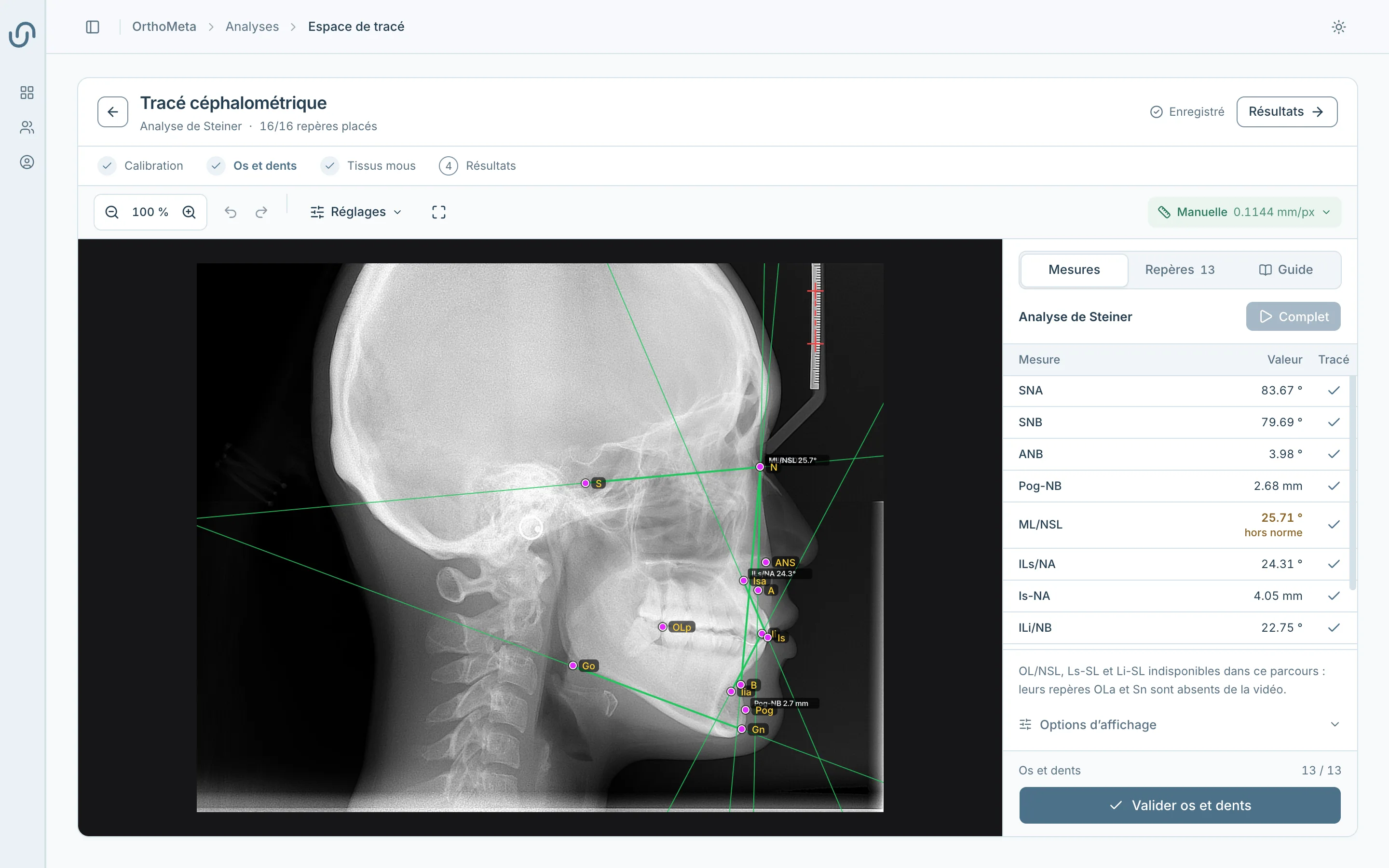Viewport: 1389px width, 868px height.
Task: Go to the Calibration step
Action: tap(140, 166)
